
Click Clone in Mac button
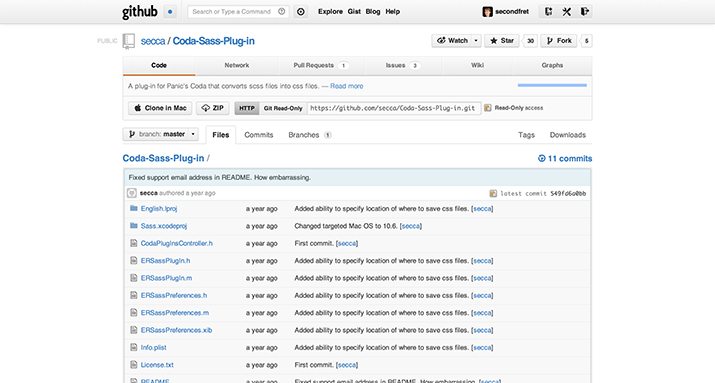pyautogui.click(x=161, y=108)
